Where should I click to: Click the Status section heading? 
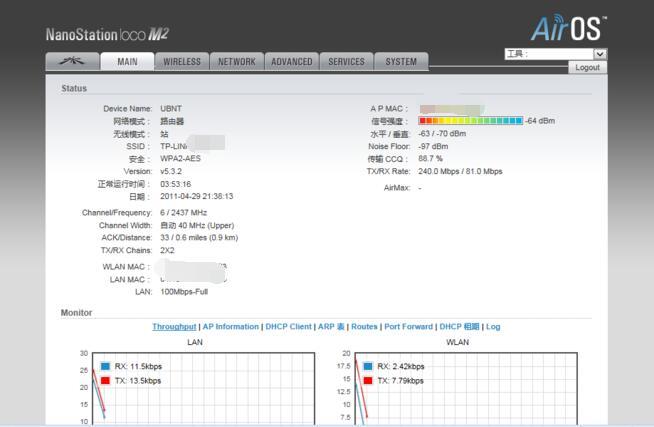coord(74,88)
